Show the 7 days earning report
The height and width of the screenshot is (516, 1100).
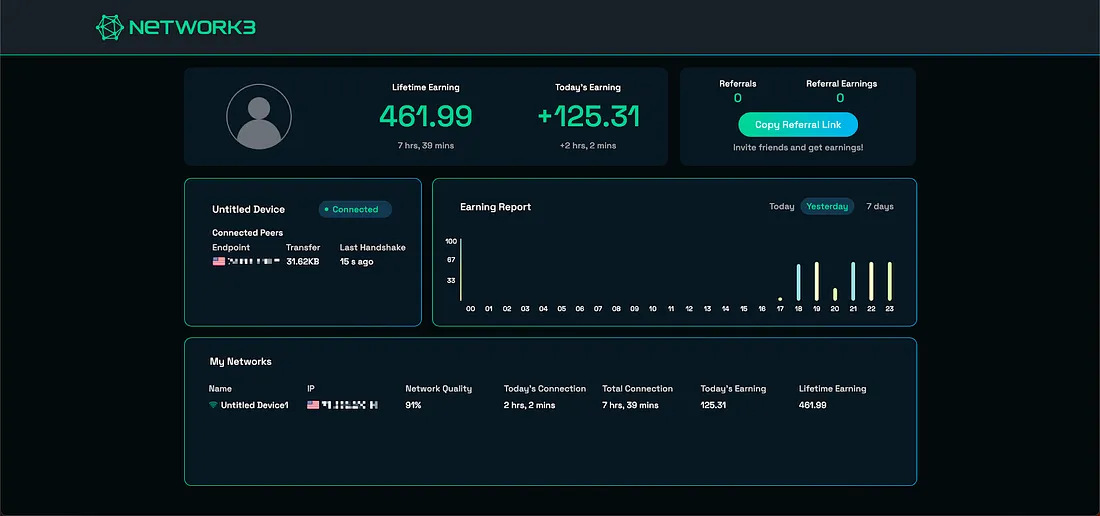(880, 206)
